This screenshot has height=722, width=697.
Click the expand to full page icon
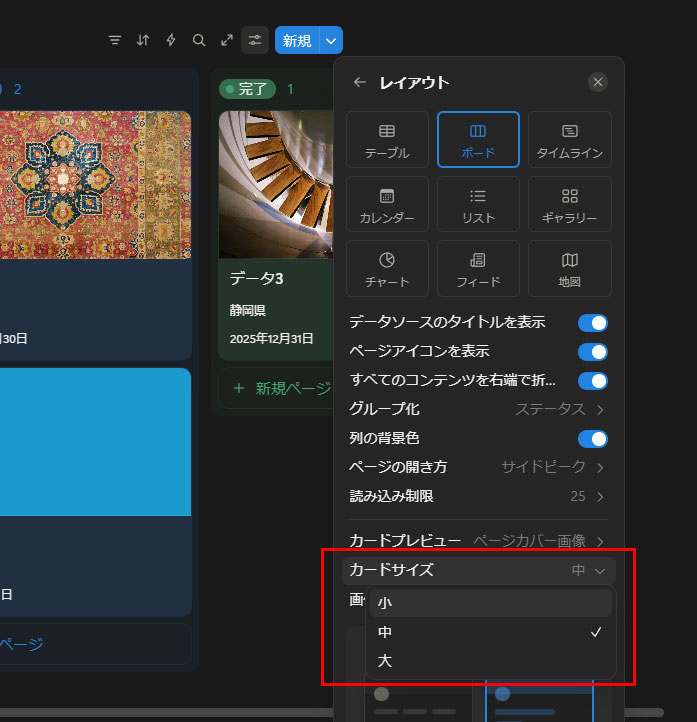tap(227, 40)
